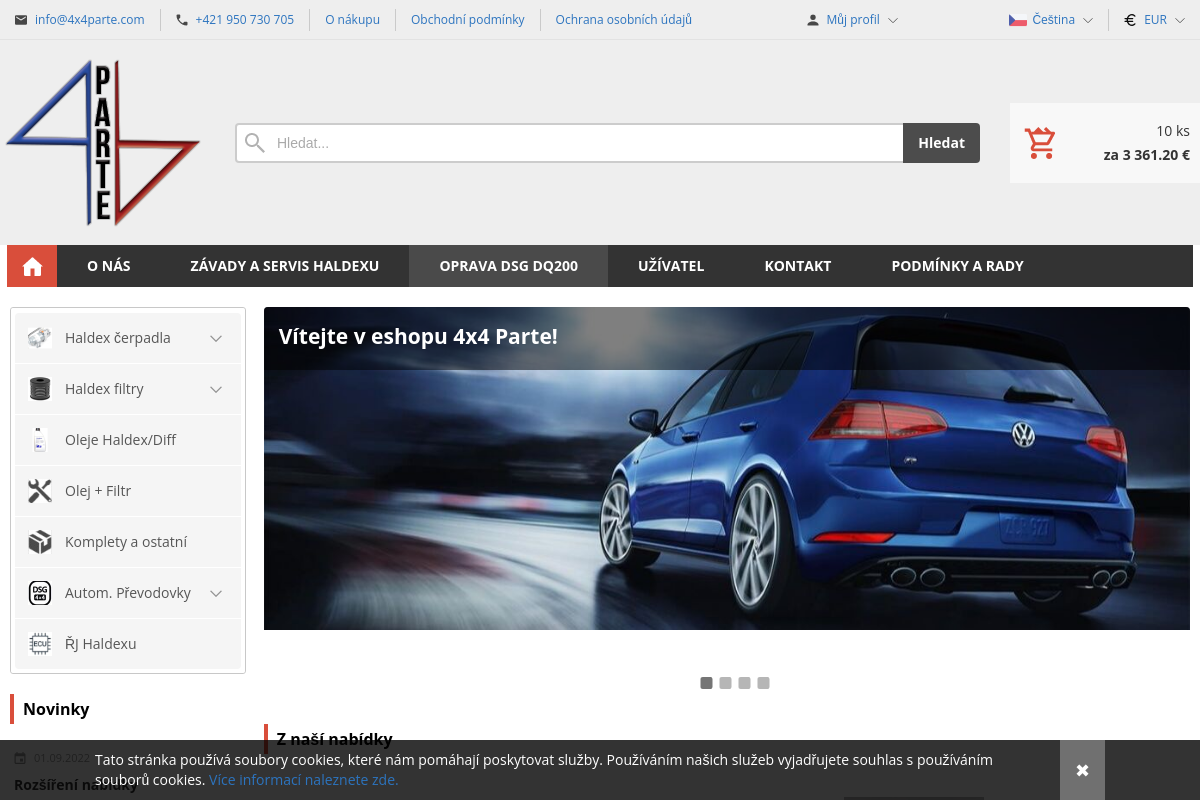Viewport: 1200px width, 800px height.
Task: Click the Haldex filtry filter icon
Action: 39,388
